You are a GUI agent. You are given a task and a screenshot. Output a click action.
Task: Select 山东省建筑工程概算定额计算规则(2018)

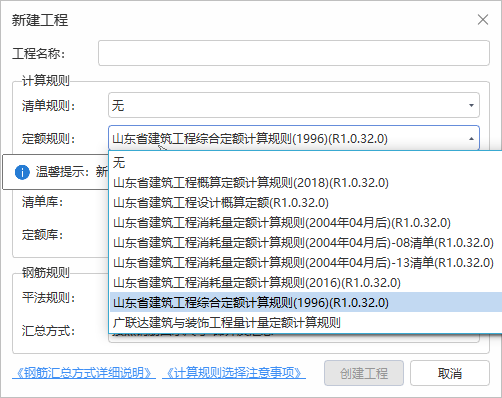pyautogui.click(x=306, y=183)
